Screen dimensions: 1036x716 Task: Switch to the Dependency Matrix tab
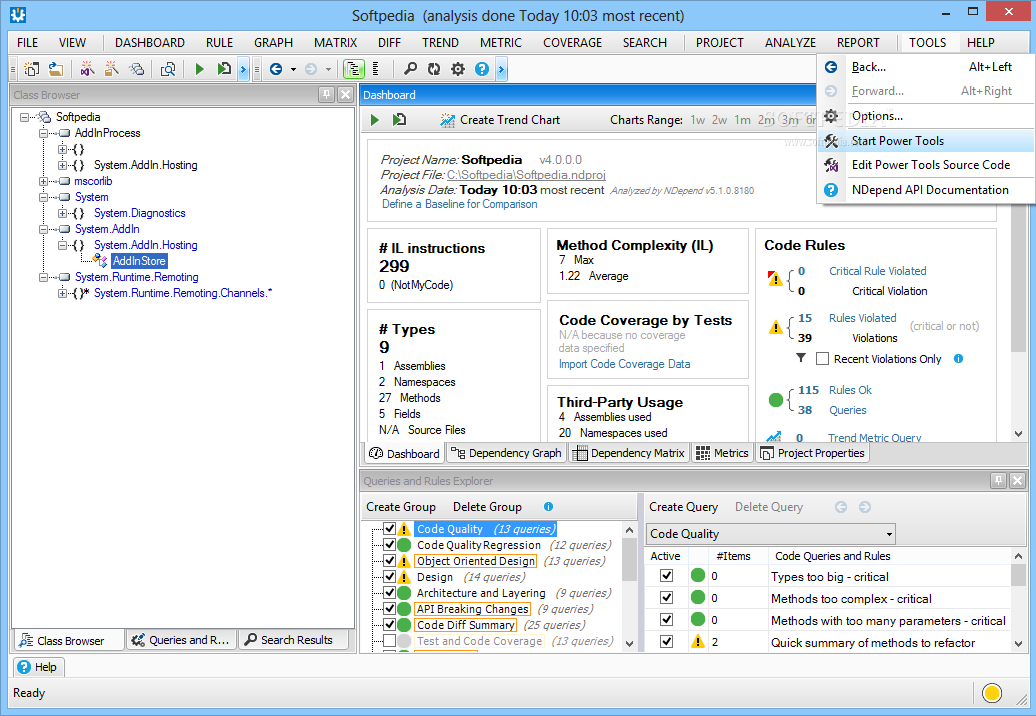tap(629, 453)
